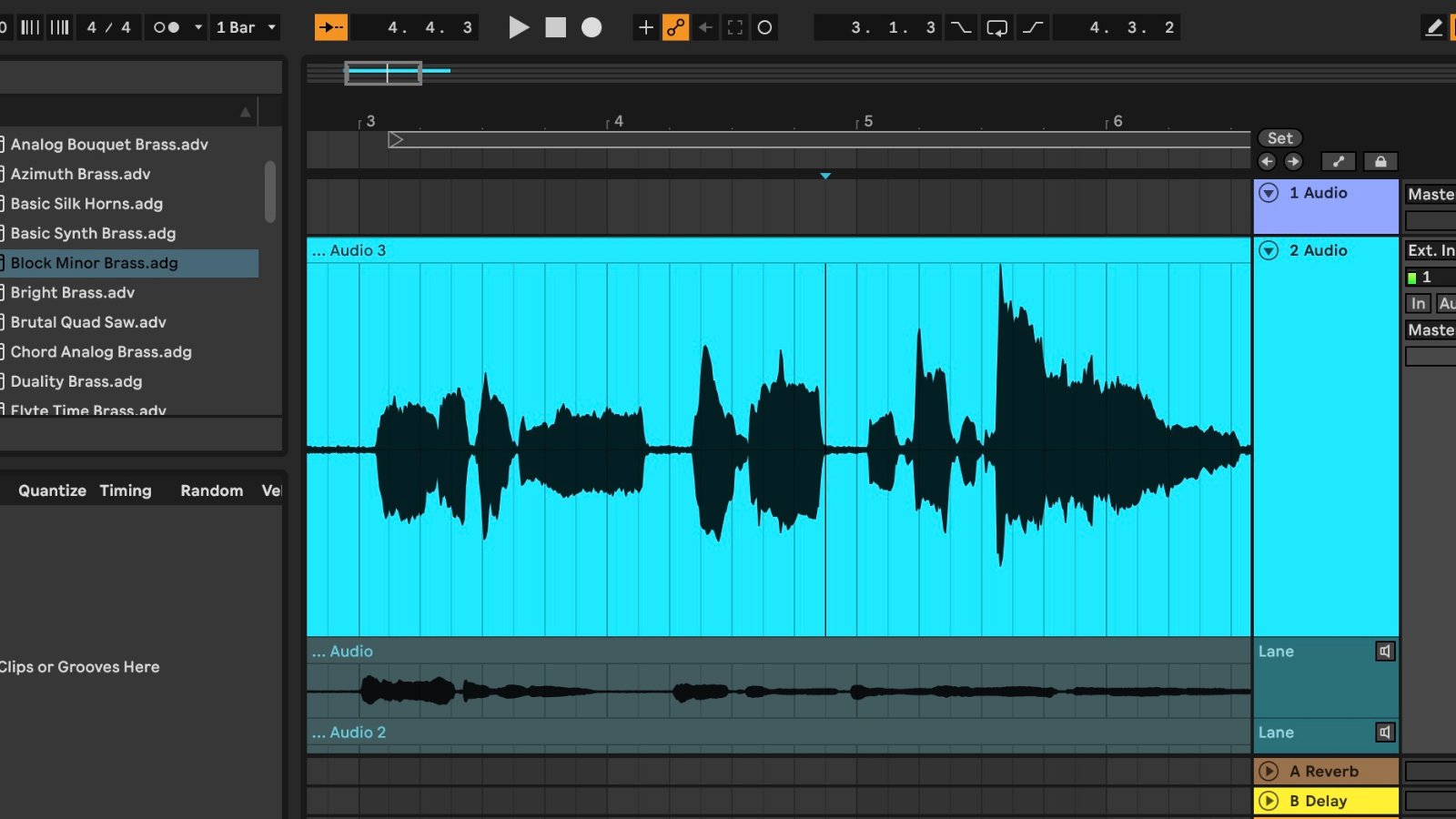Open the 1 Audio output Master dropdown

1431,194
